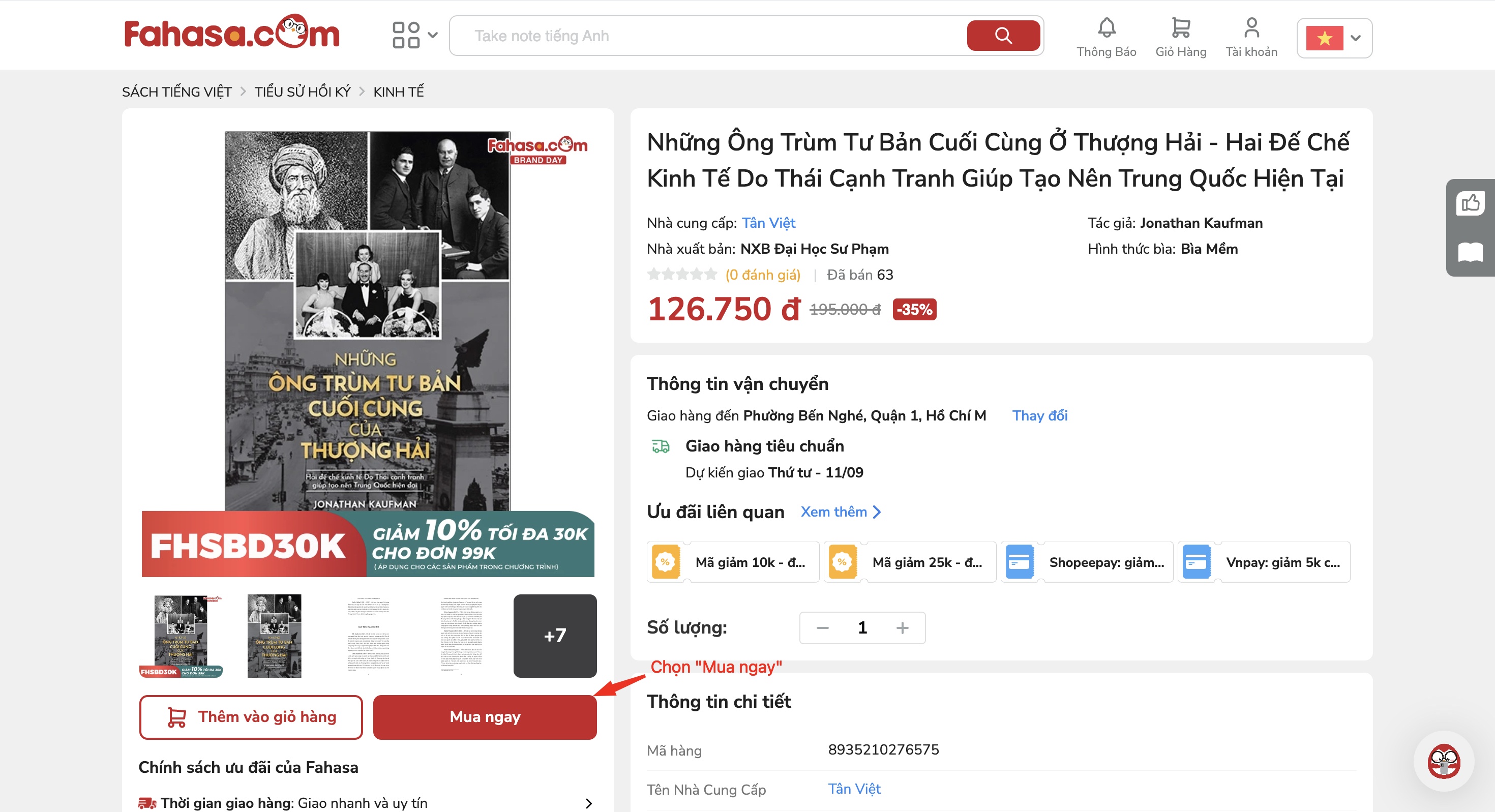
Task: Open the +7 more images thumbnail
Action: coord(555,636)
